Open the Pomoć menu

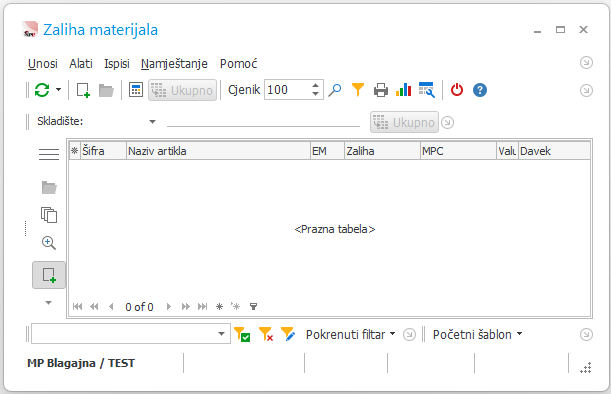[x=238, y=64]
